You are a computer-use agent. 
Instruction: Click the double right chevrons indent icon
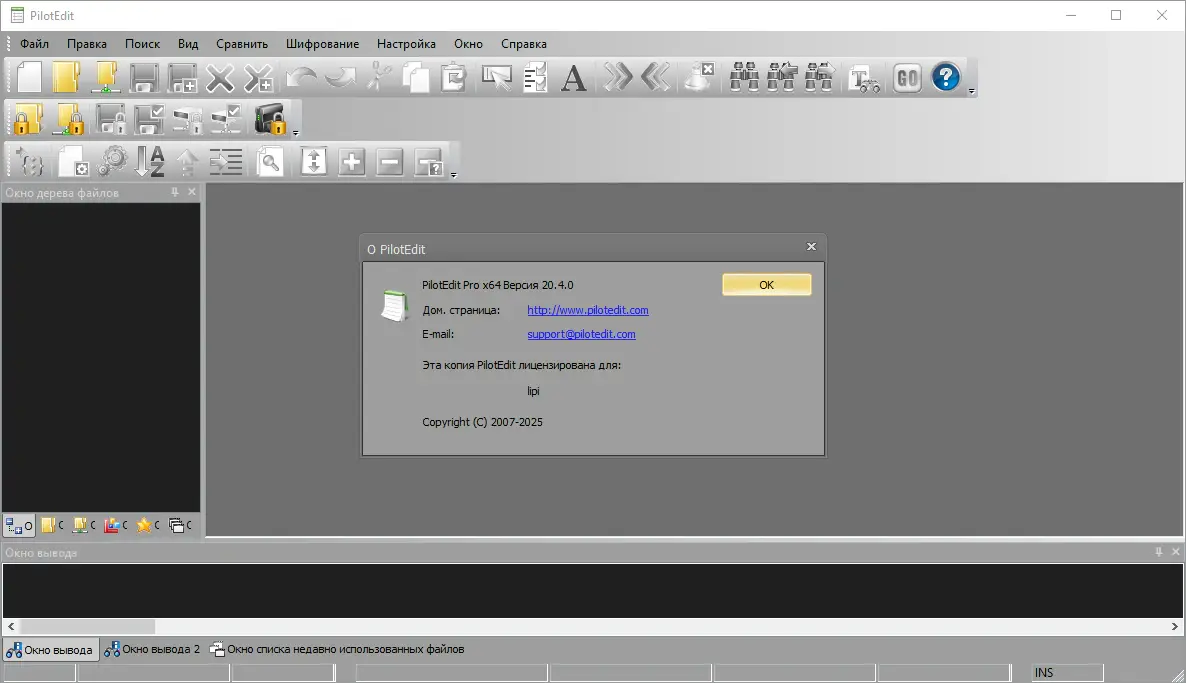(x=617, y=78)
